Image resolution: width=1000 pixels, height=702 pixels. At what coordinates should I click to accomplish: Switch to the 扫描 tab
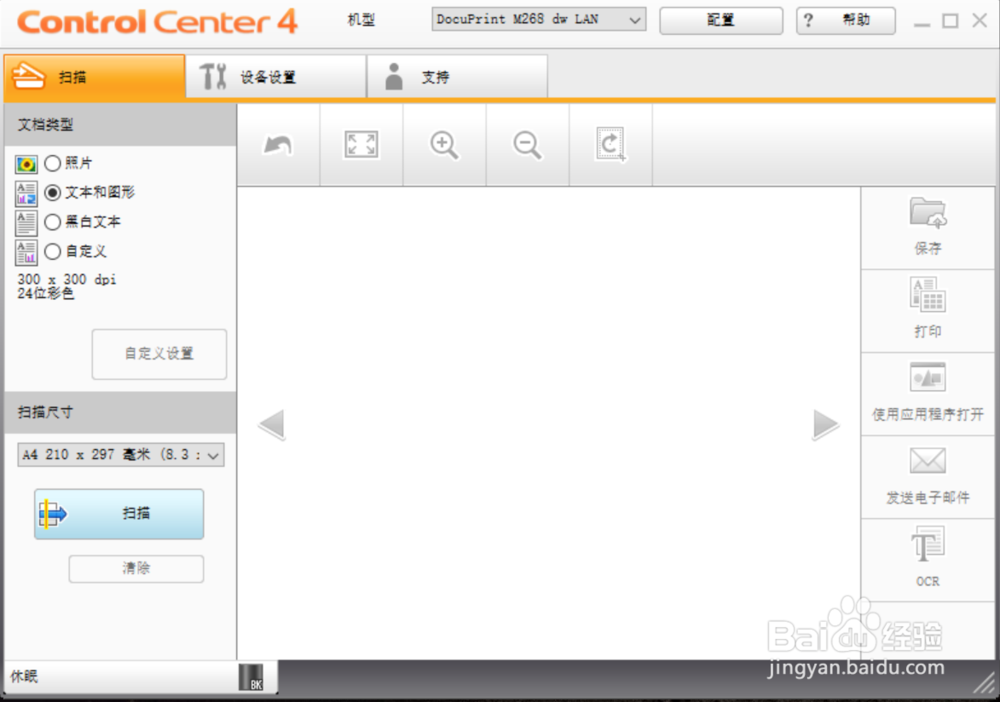coord(94,77)
